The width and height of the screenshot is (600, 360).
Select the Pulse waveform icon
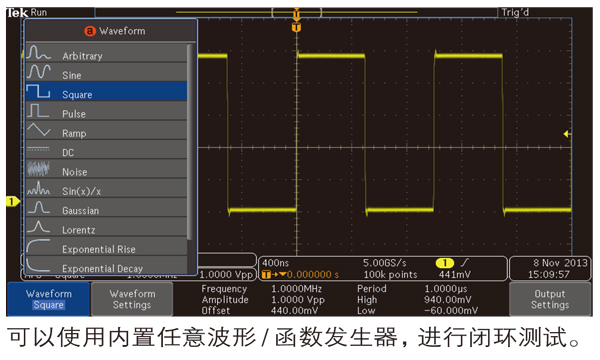pos(38,110)
